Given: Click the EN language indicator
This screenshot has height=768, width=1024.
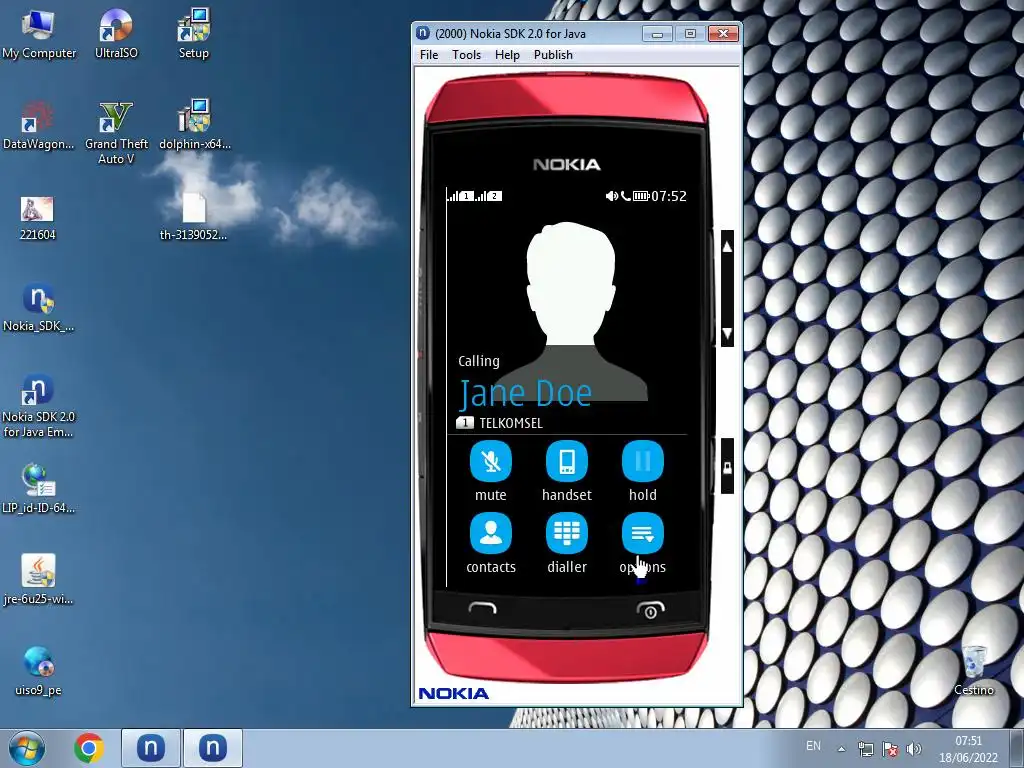Looking at the screenshot, I should click(x=813, y=746).
